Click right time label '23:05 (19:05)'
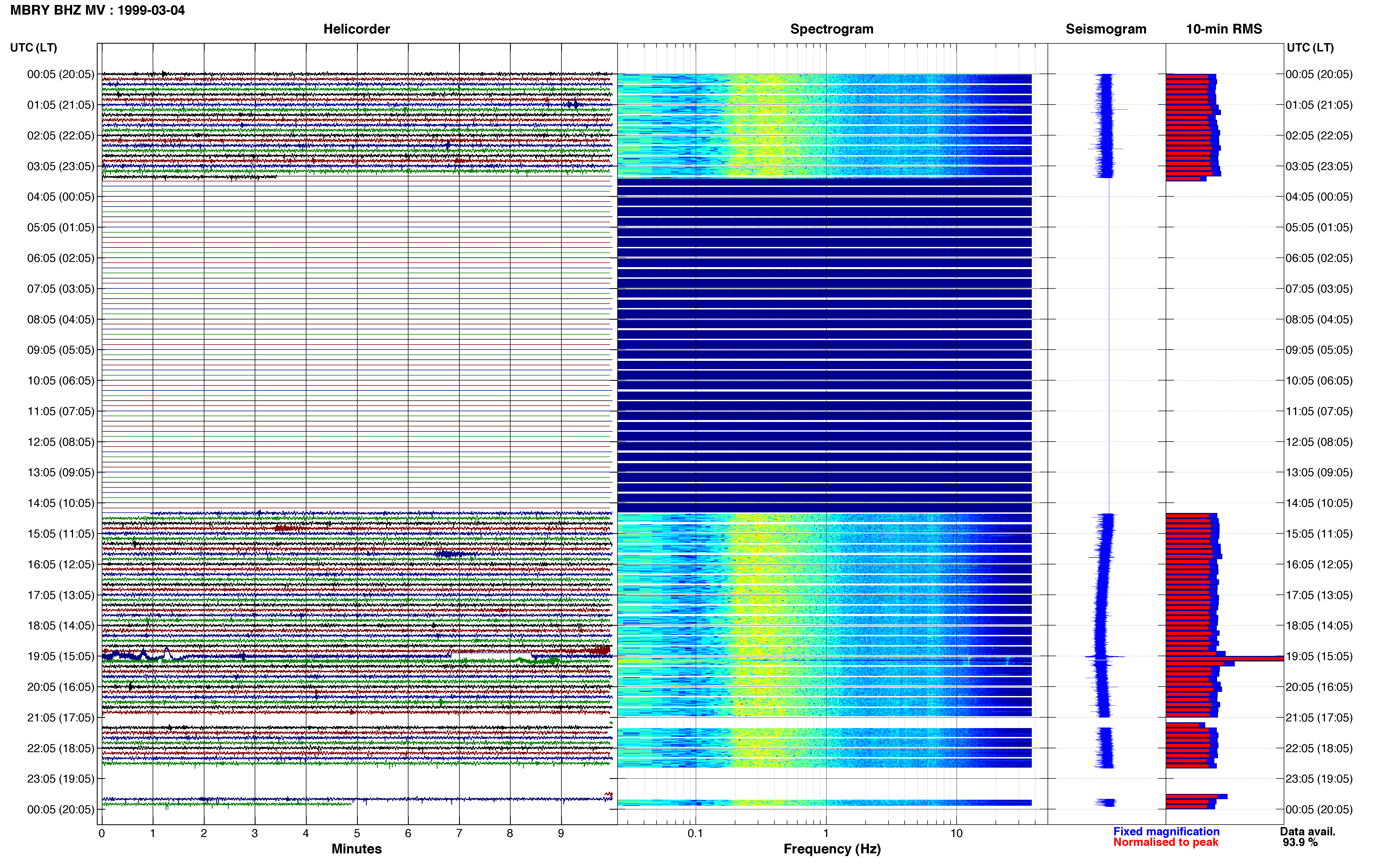This screenshot has height=868, width=1388. click(x=1319, y=779)
